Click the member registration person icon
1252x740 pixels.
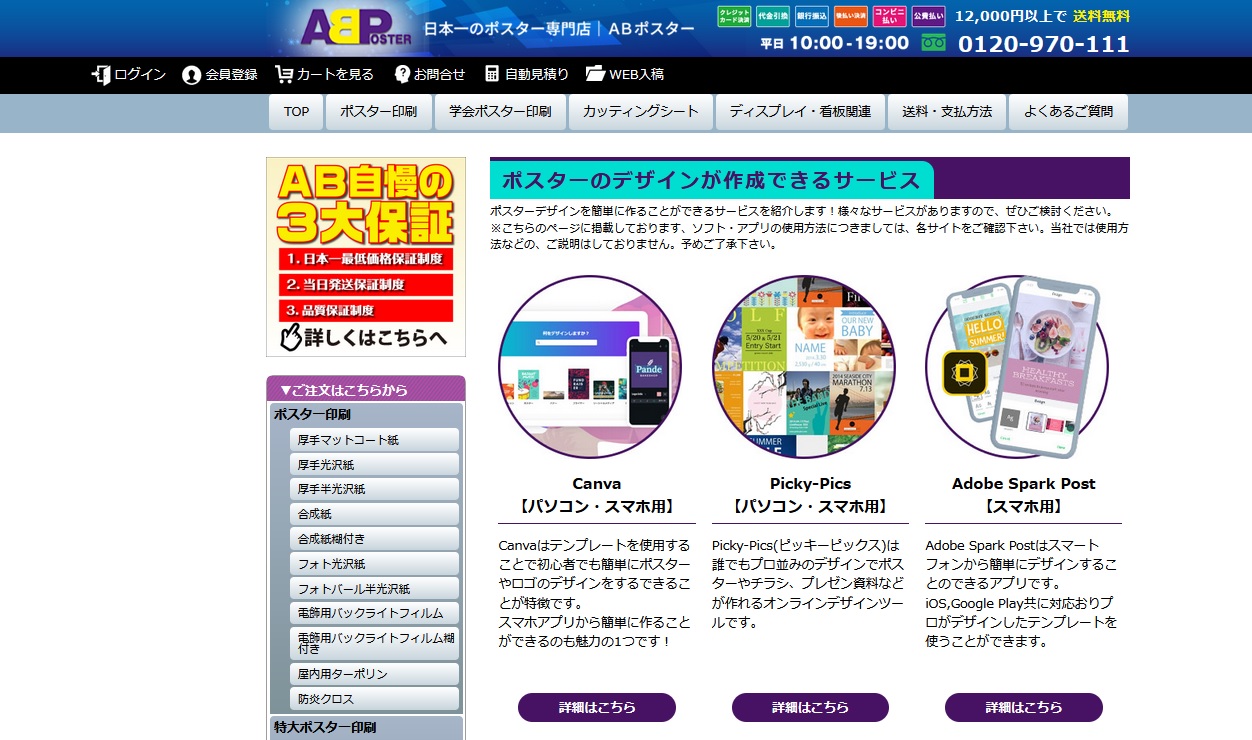coord(192,75)
